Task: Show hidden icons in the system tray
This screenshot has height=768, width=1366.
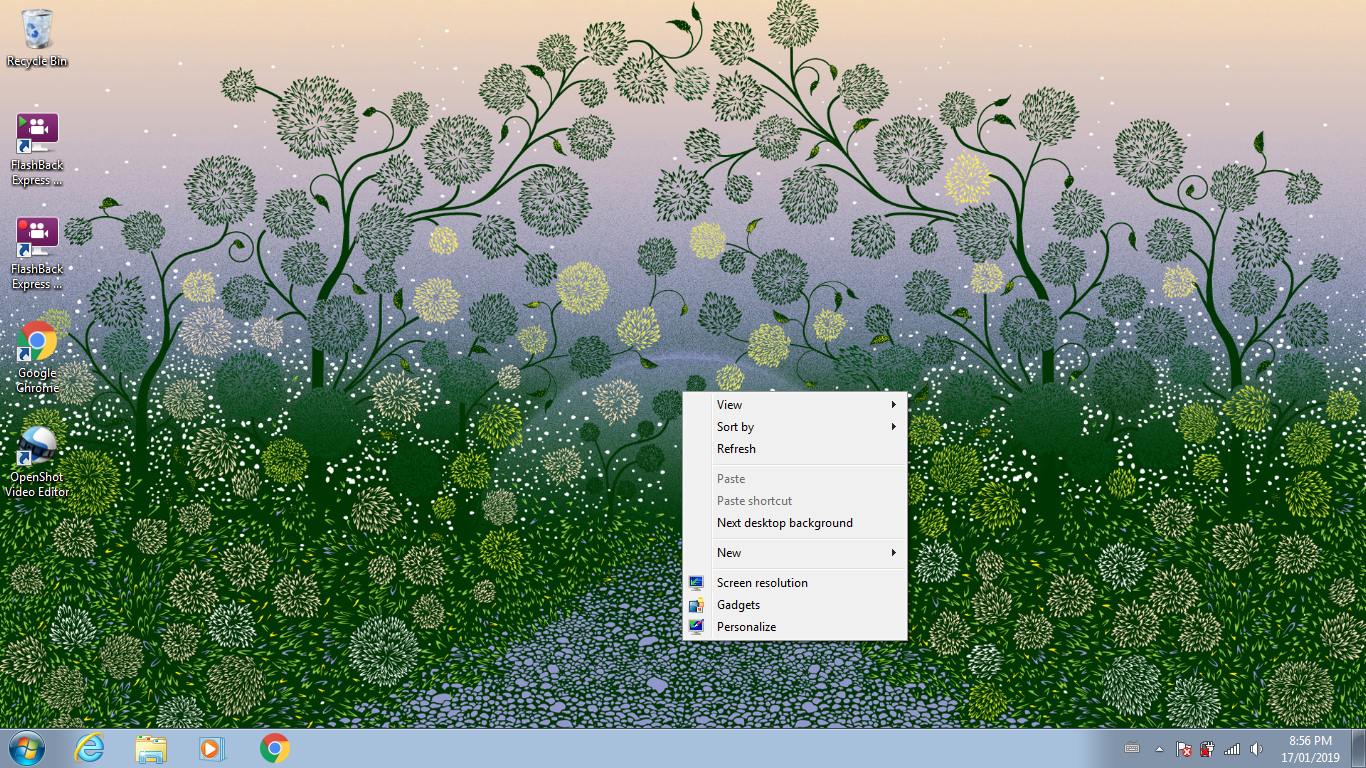Action: point(1159,748)
